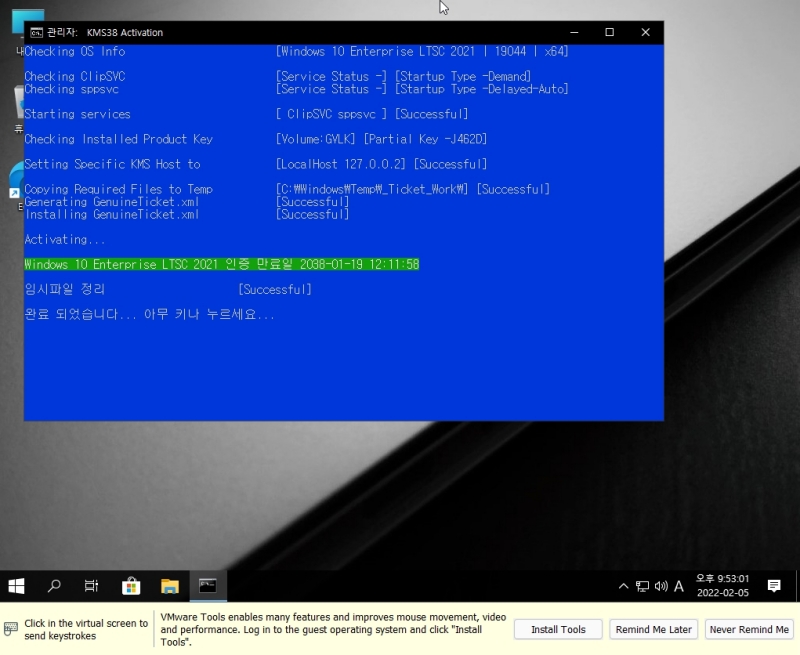Viewport: 800px width, 655px height.
Task: Minimize the KMS38 Activation window
Action: [x=574, y=32]
